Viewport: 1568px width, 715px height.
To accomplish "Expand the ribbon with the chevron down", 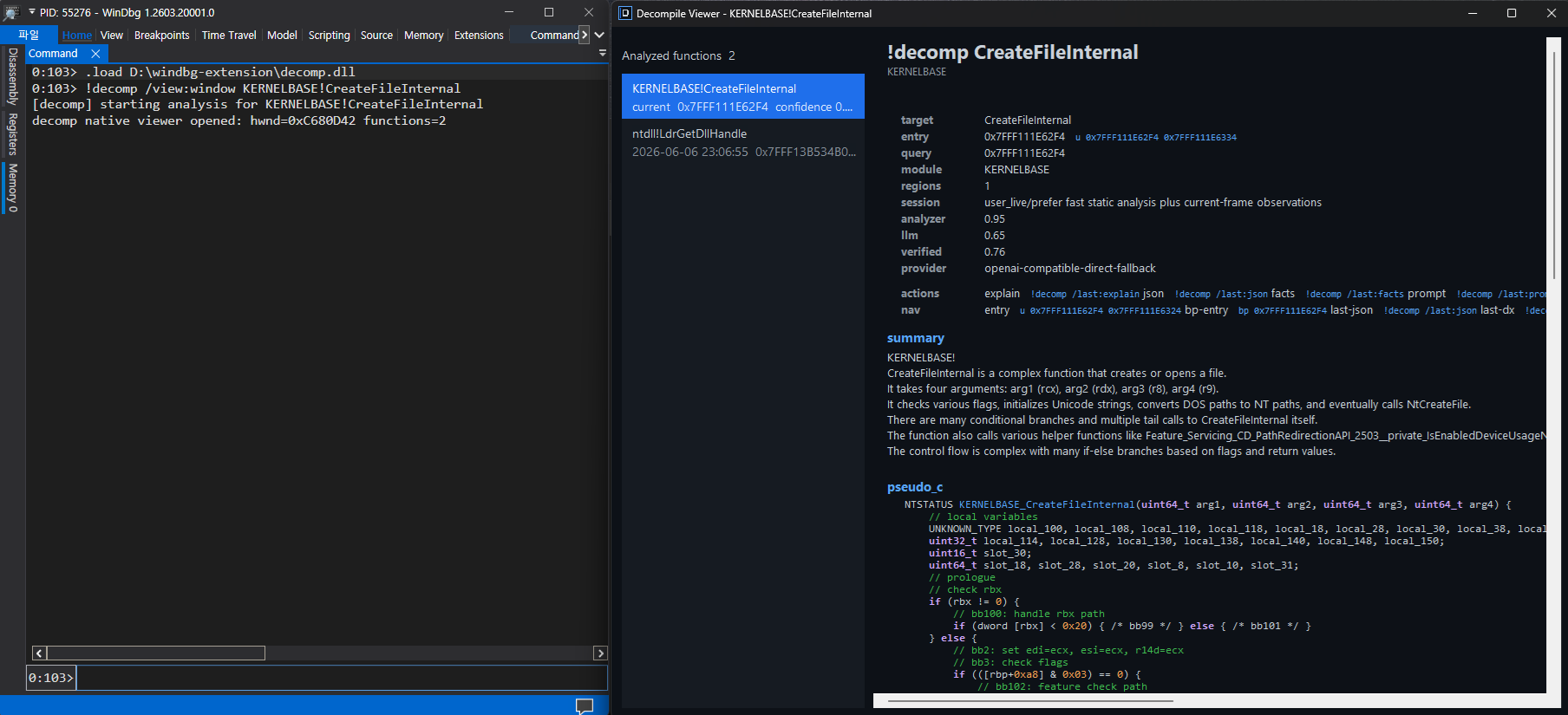I will click(599, 35).
